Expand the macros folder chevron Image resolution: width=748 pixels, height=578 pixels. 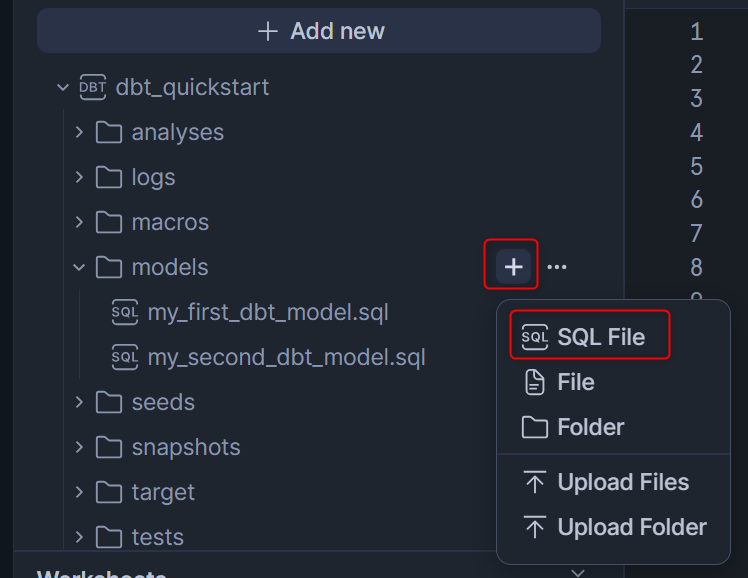click(79, 222)
